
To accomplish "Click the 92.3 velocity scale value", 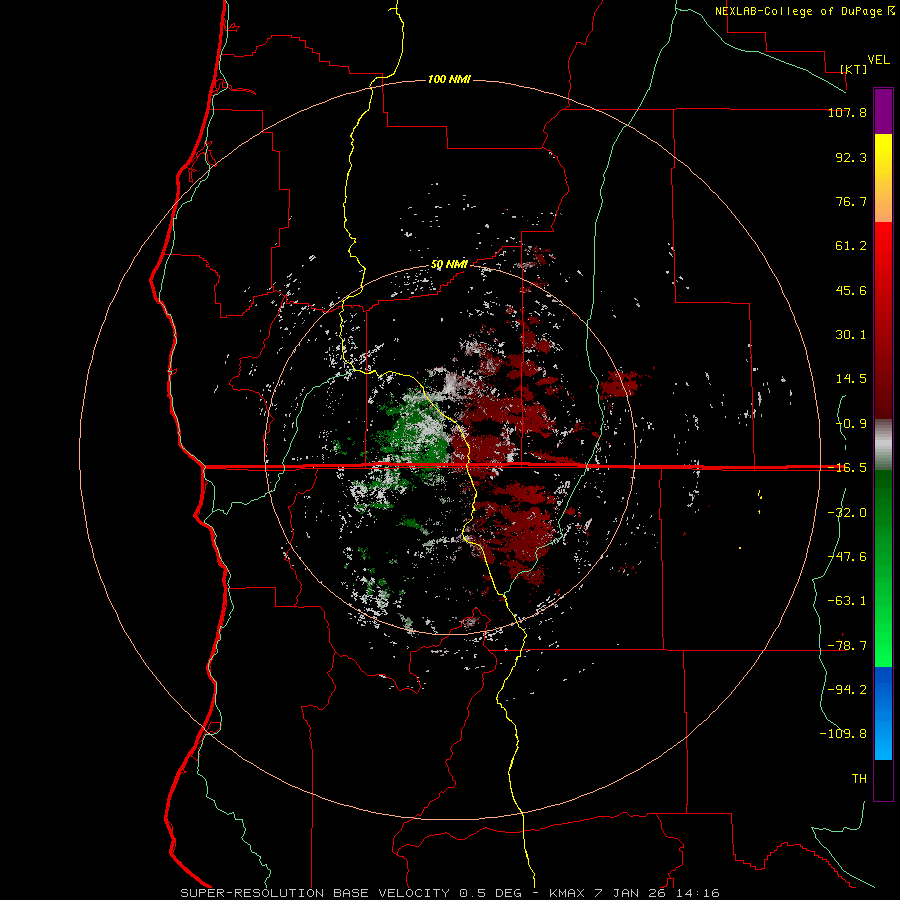I will pos(851,157).
